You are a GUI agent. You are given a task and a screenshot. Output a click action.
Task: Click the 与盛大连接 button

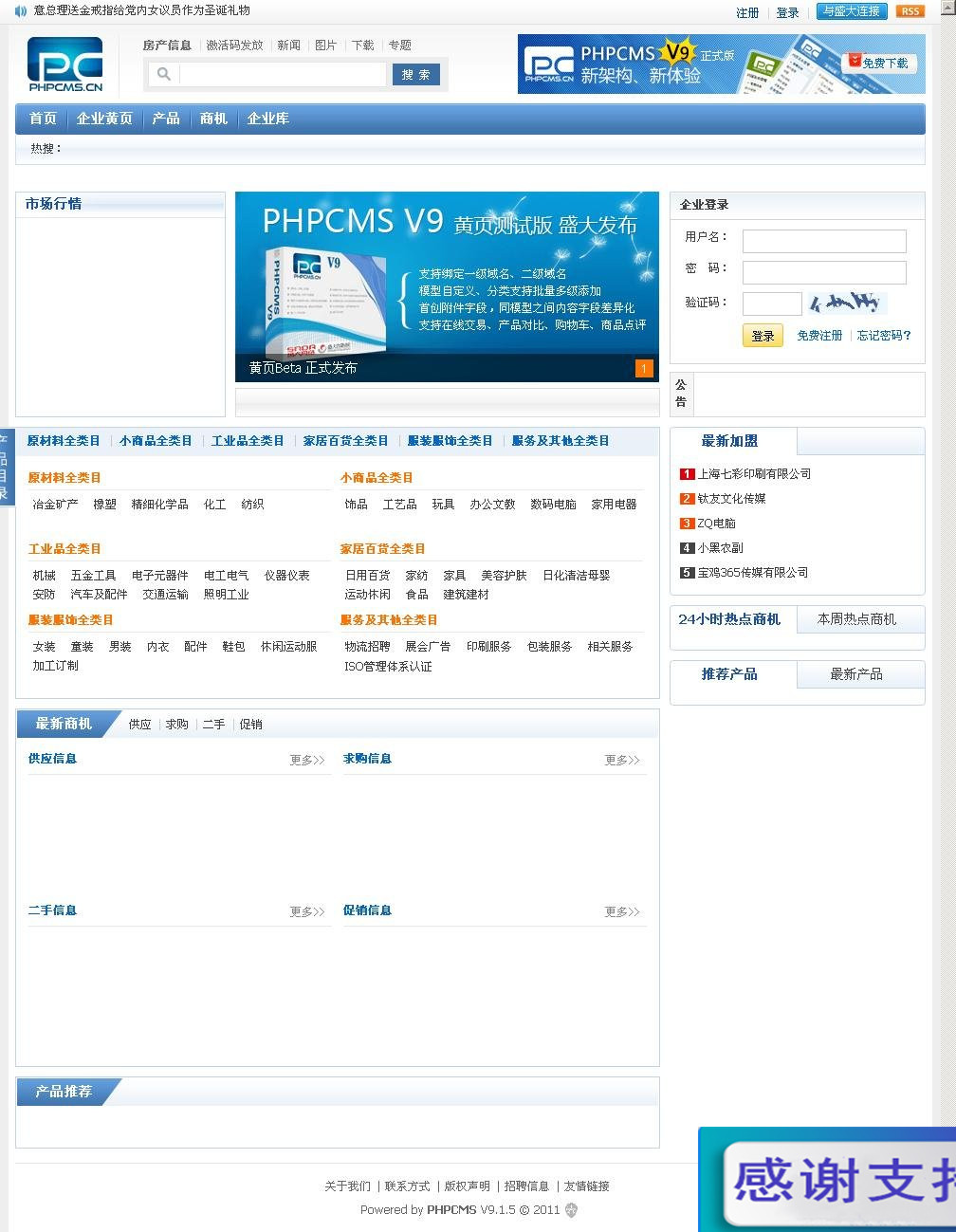click(852, 11)
